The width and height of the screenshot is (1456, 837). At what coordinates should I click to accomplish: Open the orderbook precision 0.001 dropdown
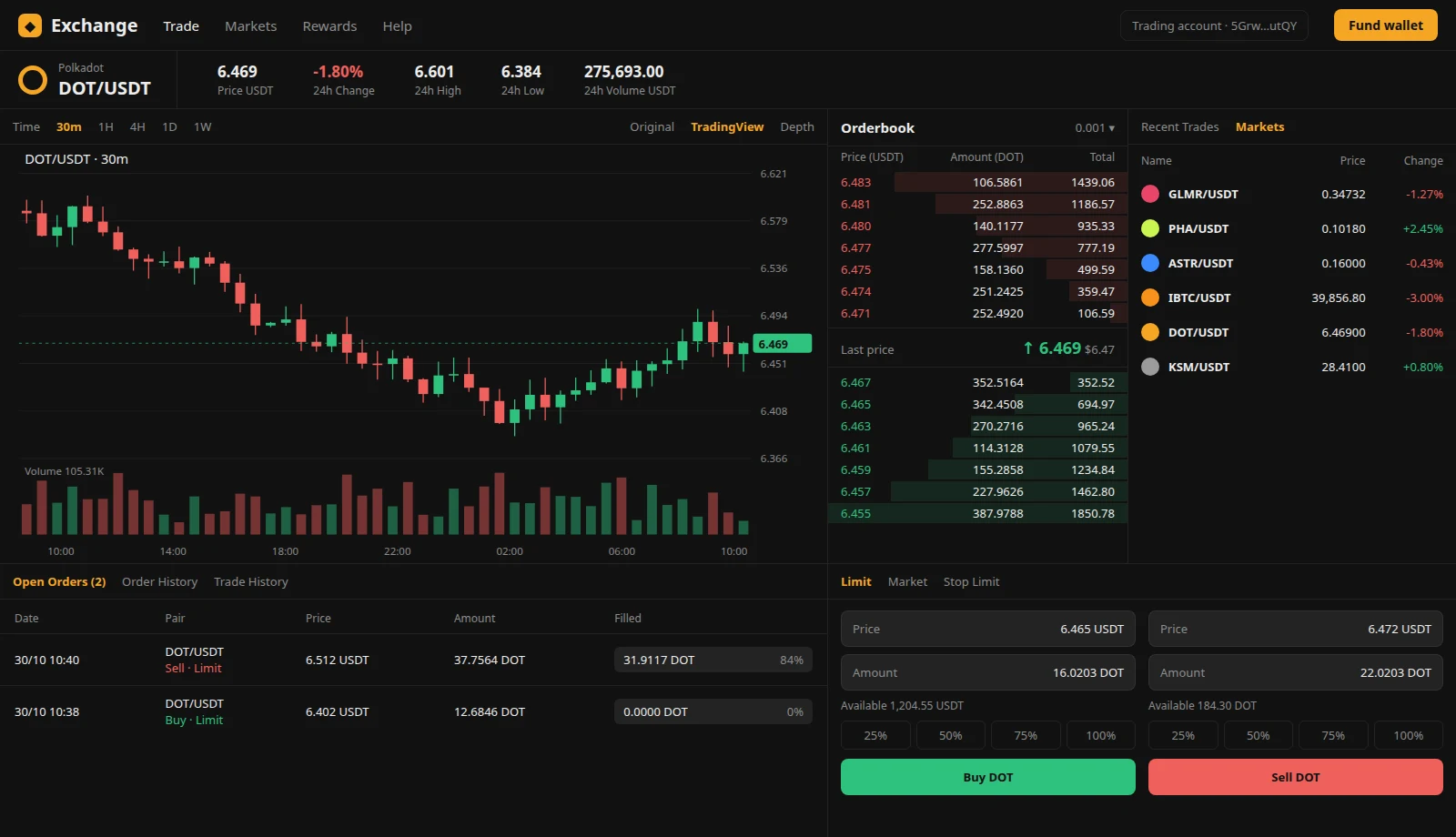coord(1095,128)
